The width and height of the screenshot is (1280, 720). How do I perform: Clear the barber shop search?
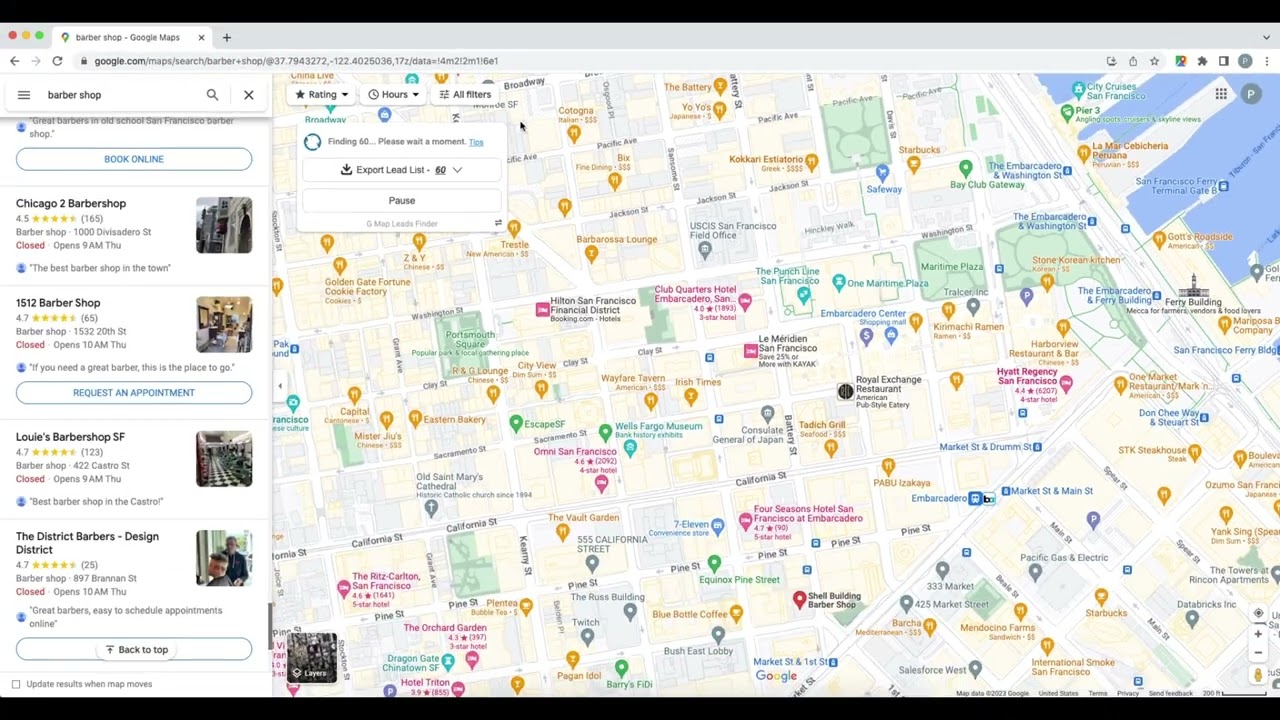[249, 95]
